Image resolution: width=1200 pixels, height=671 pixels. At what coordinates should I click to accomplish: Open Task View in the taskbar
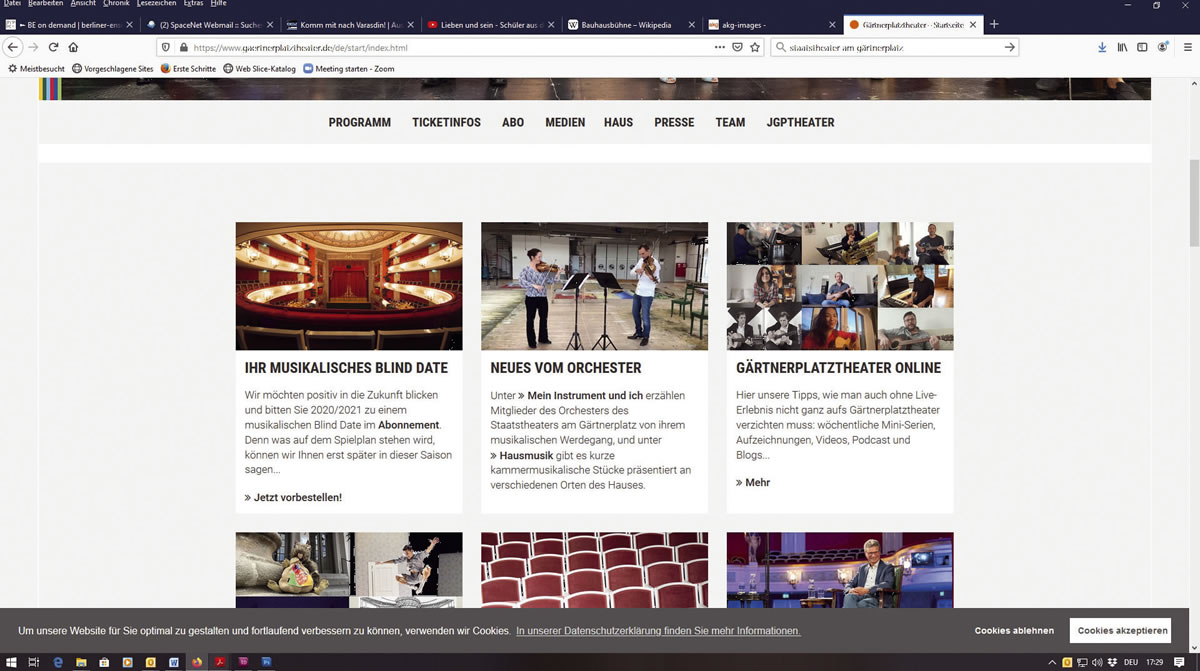(x=33, y=662)
